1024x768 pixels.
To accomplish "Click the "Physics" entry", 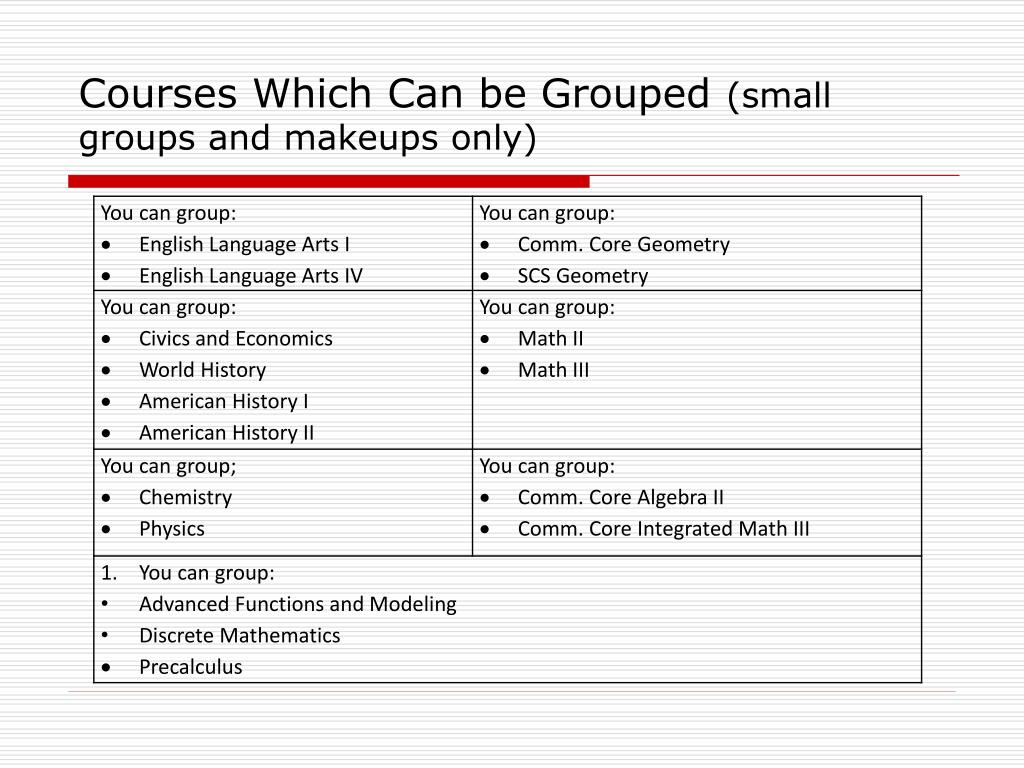I will tap(172, 529).
